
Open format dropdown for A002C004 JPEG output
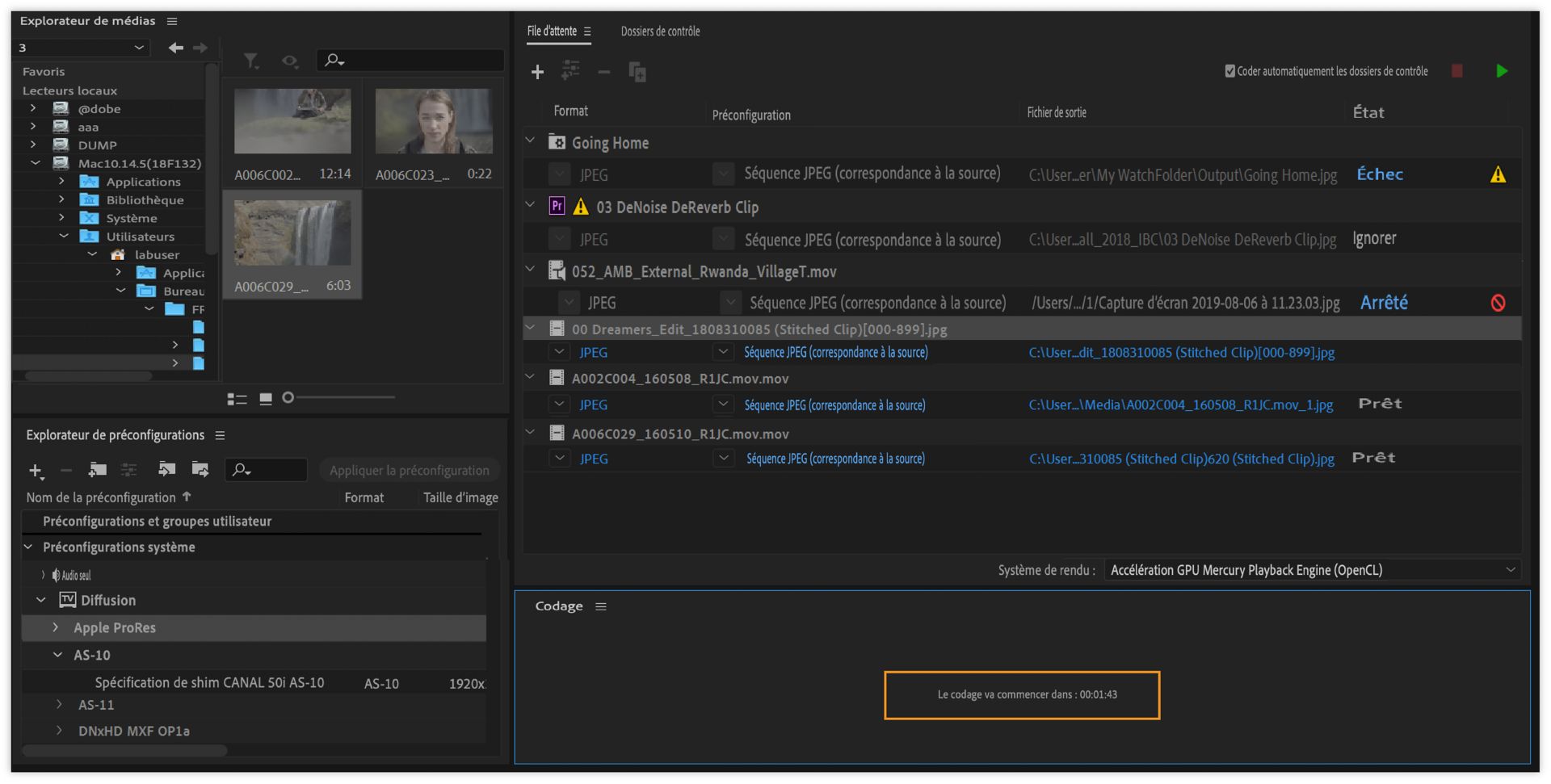[559, 405]
